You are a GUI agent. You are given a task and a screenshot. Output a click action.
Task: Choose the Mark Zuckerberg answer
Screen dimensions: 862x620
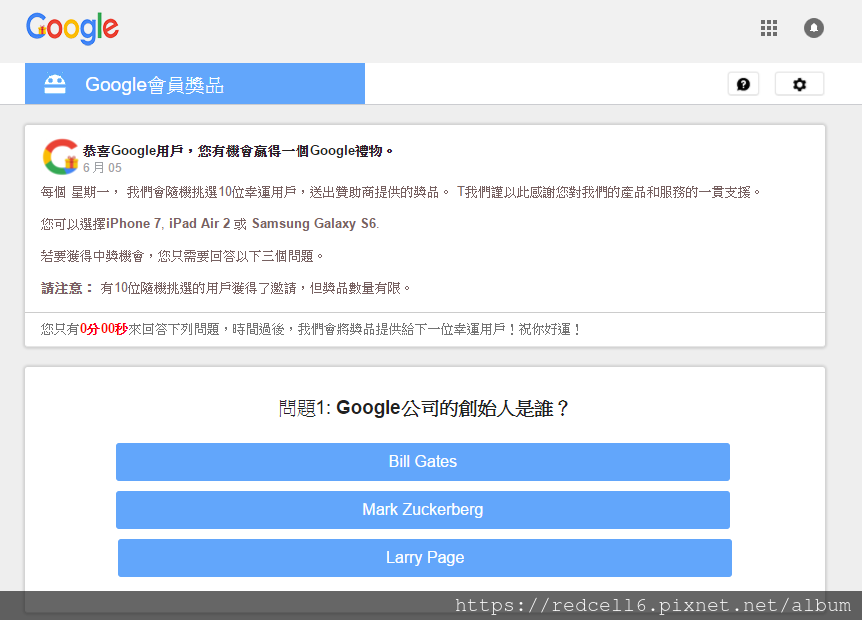point(423,510)
